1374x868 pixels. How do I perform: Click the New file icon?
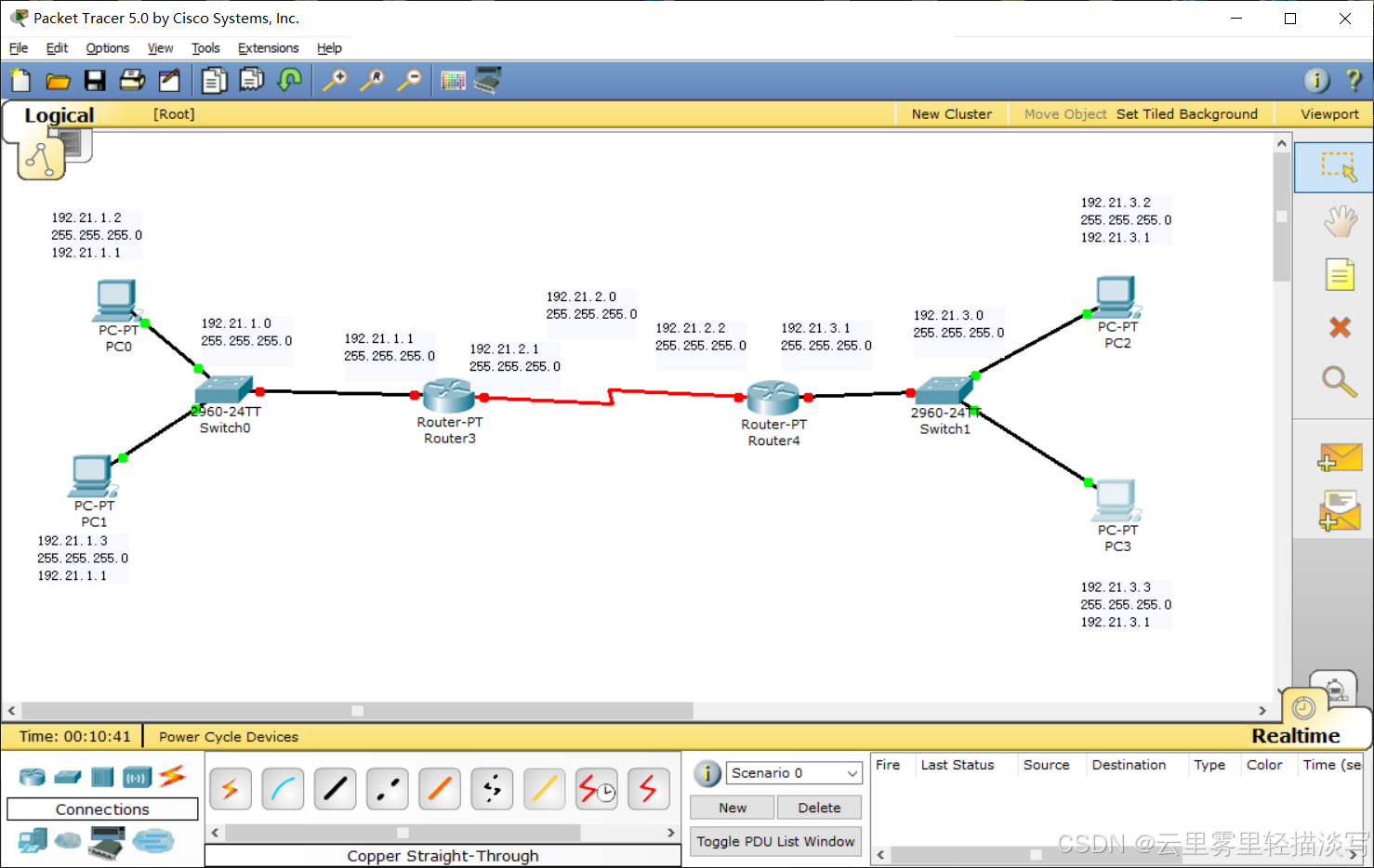coord(20,81)
